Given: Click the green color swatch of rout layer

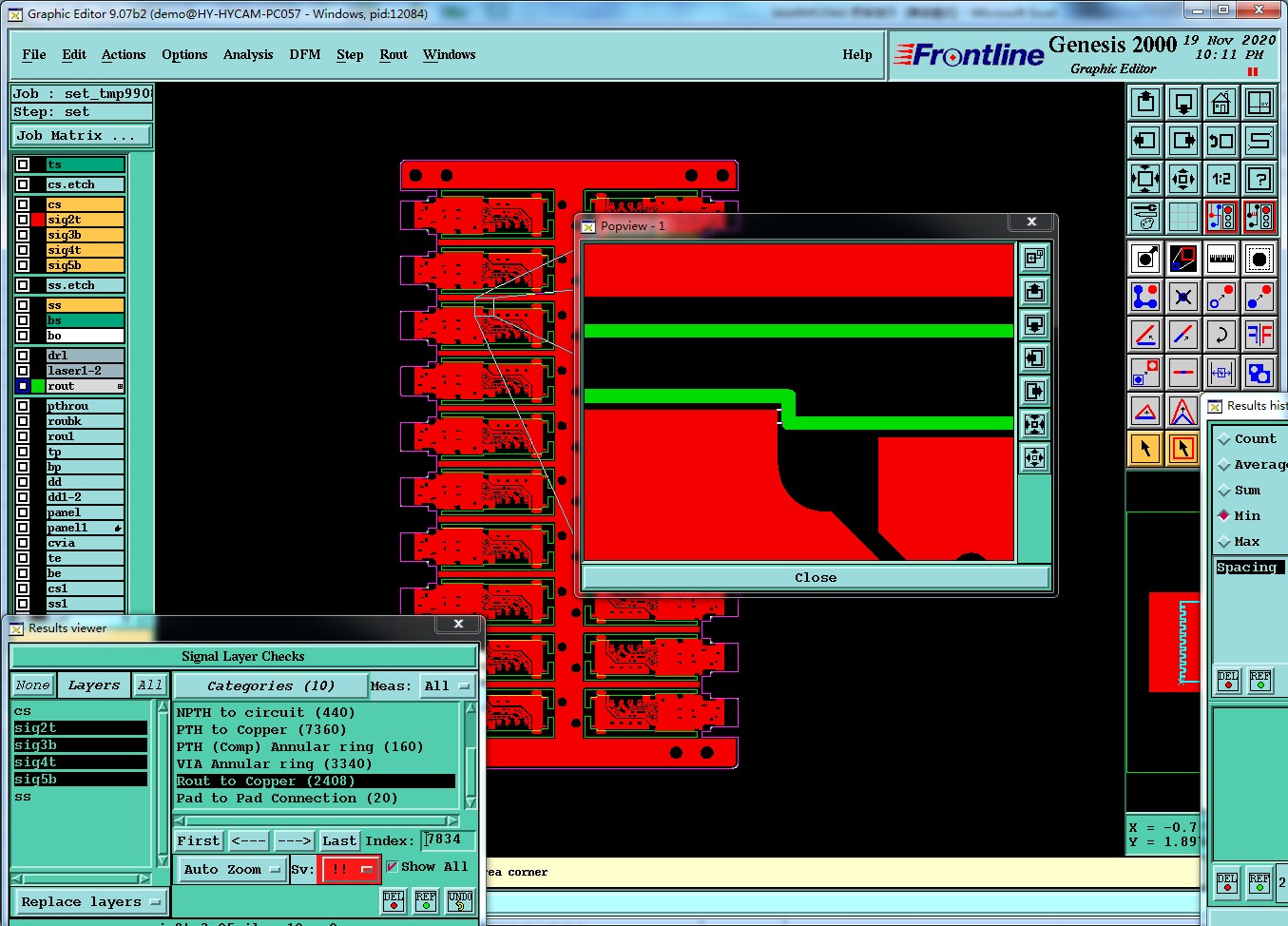Looking at the screenshot, I should pyautogui.click(x=38, y=386).
